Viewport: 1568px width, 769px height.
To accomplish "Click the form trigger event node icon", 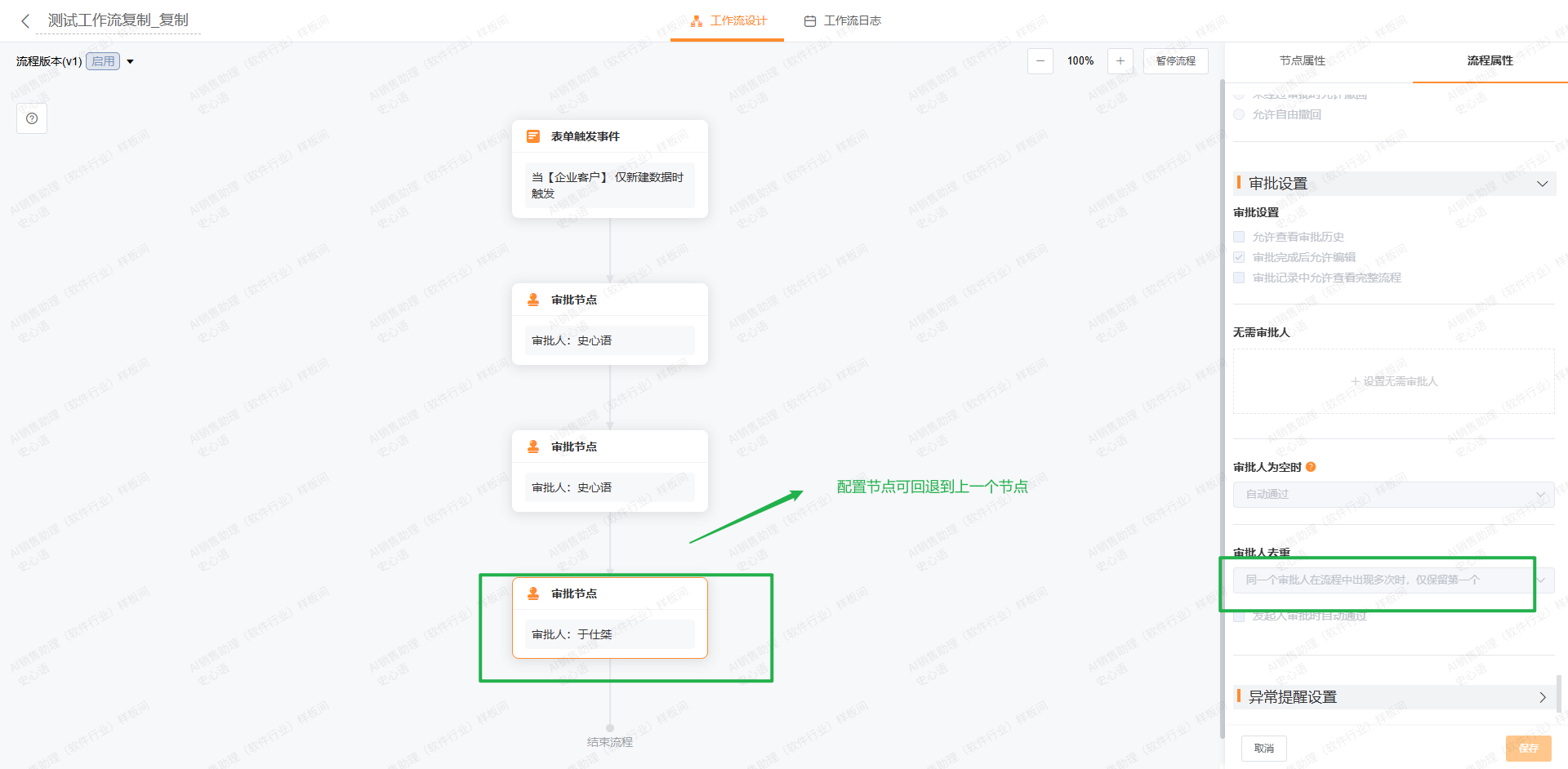I will coord(533,136).
